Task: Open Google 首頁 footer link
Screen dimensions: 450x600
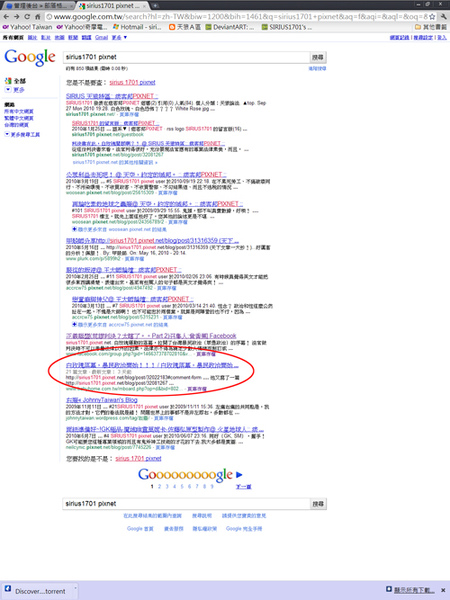Action: tap(140, 529)
